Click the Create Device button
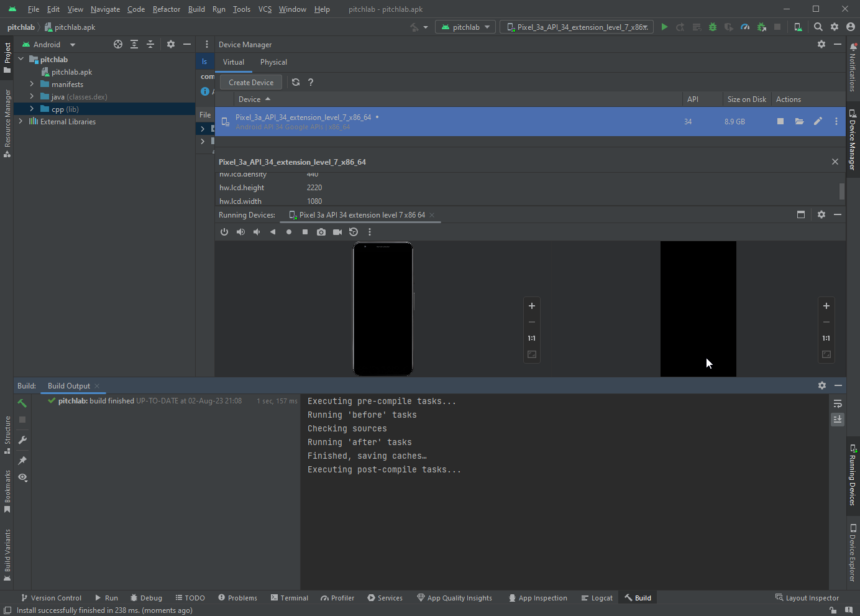 pyautogui.click(x=251, y=83)
